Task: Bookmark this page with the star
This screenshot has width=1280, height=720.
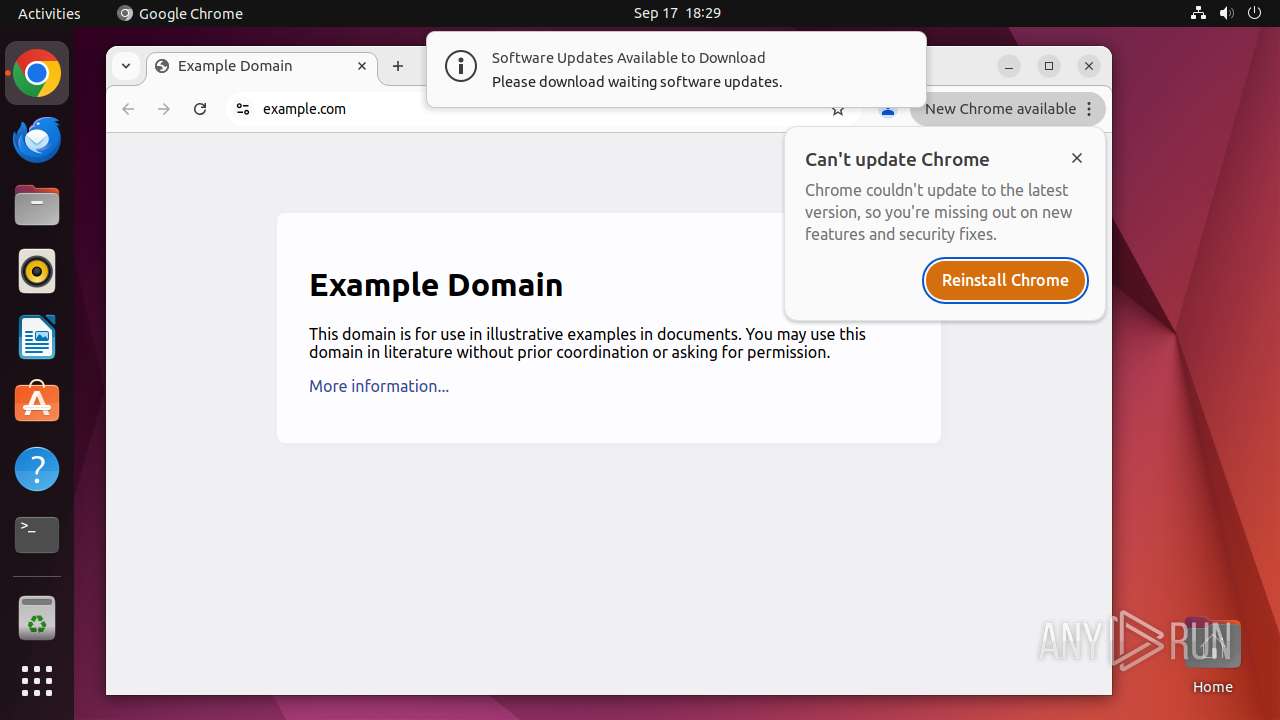Action: [838, 110]
